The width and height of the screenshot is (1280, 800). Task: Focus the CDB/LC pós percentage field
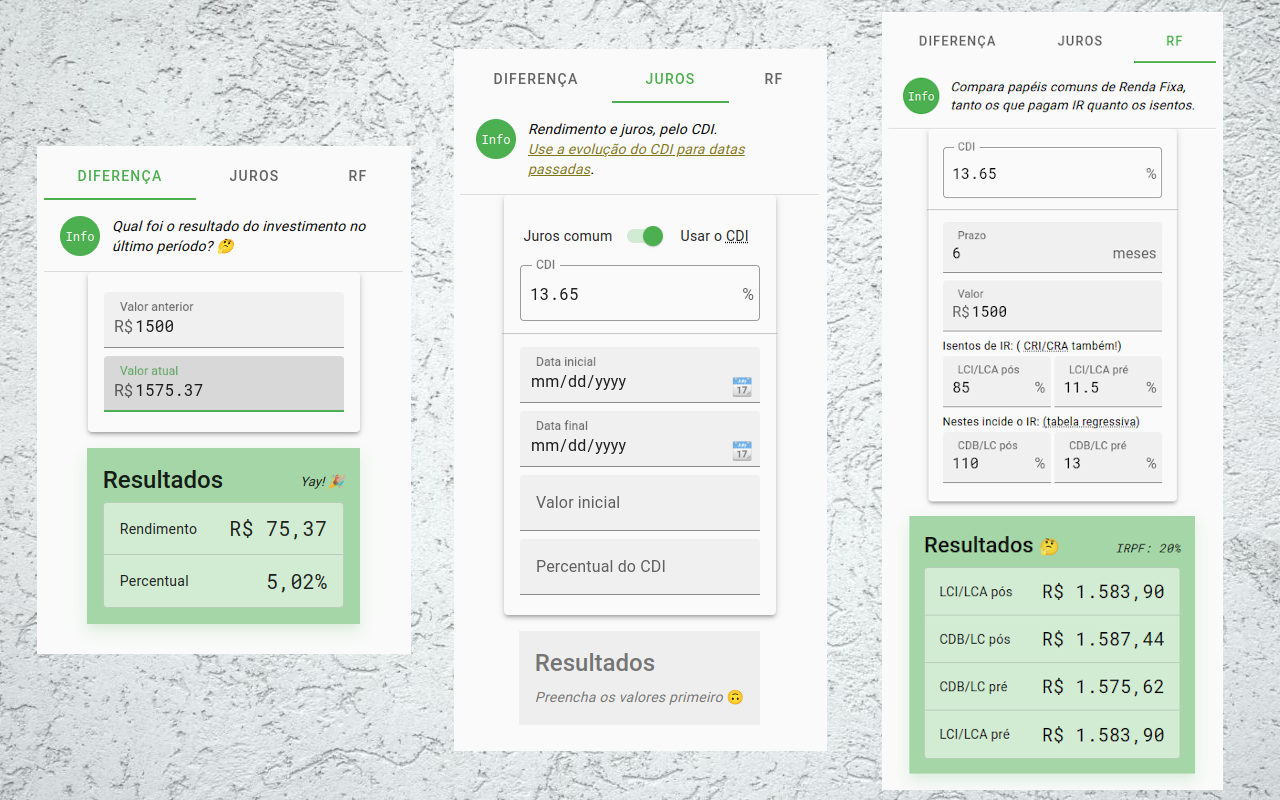point(997,457)
